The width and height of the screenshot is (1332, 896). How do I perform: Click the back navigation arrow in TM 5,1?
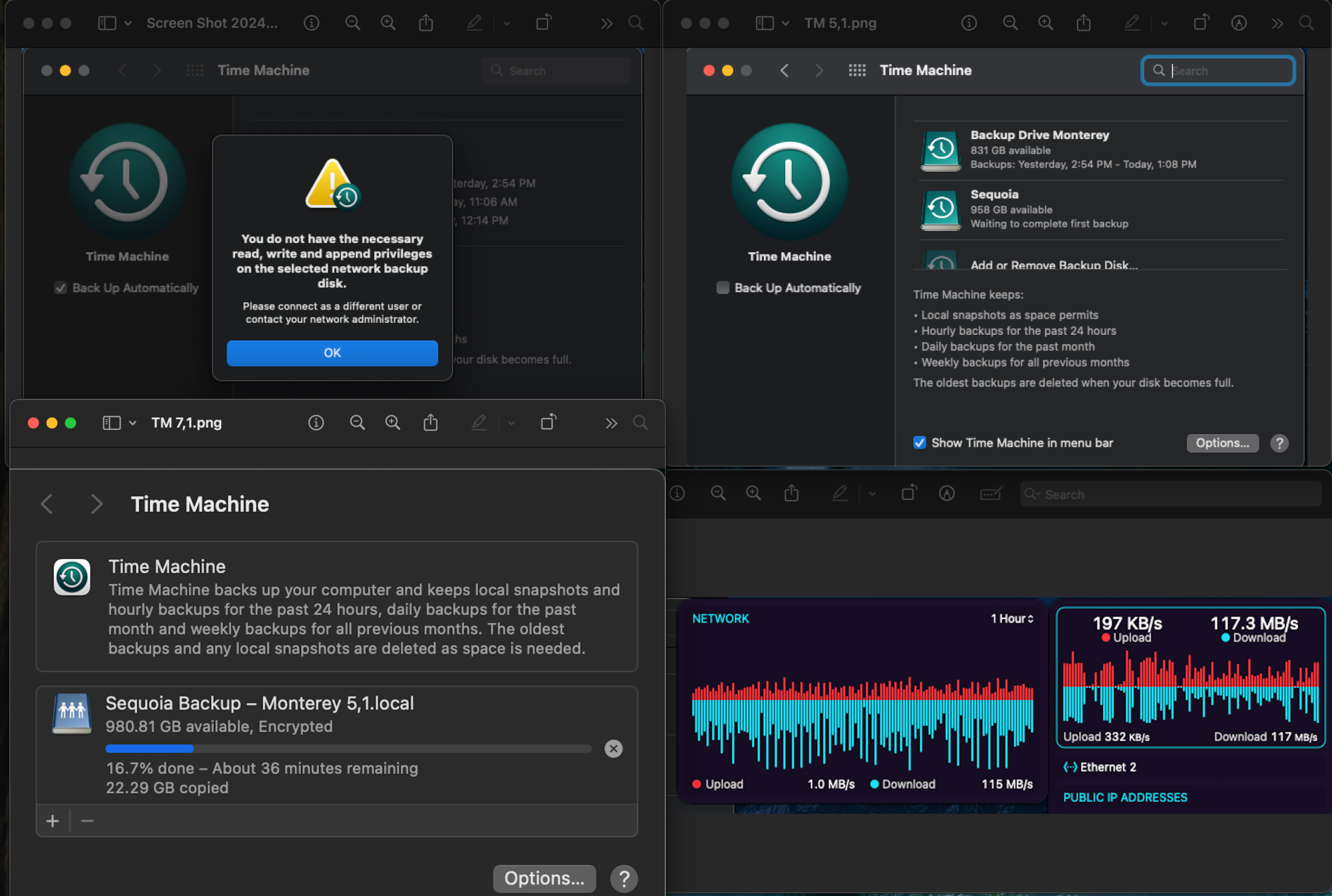[x=785, y=70]
